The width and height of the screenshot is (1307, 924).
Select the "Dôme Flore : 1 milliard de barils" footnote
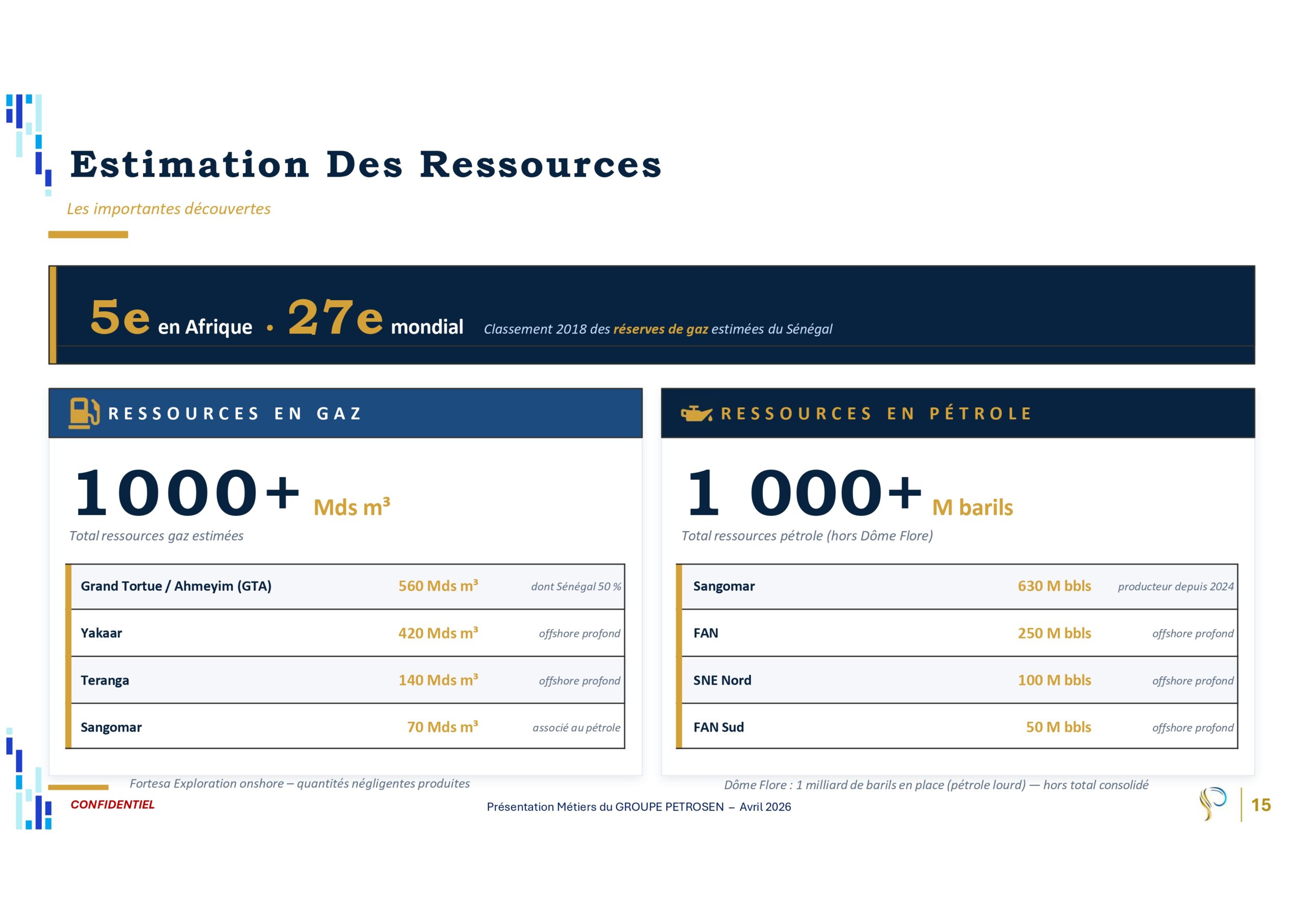936,785
